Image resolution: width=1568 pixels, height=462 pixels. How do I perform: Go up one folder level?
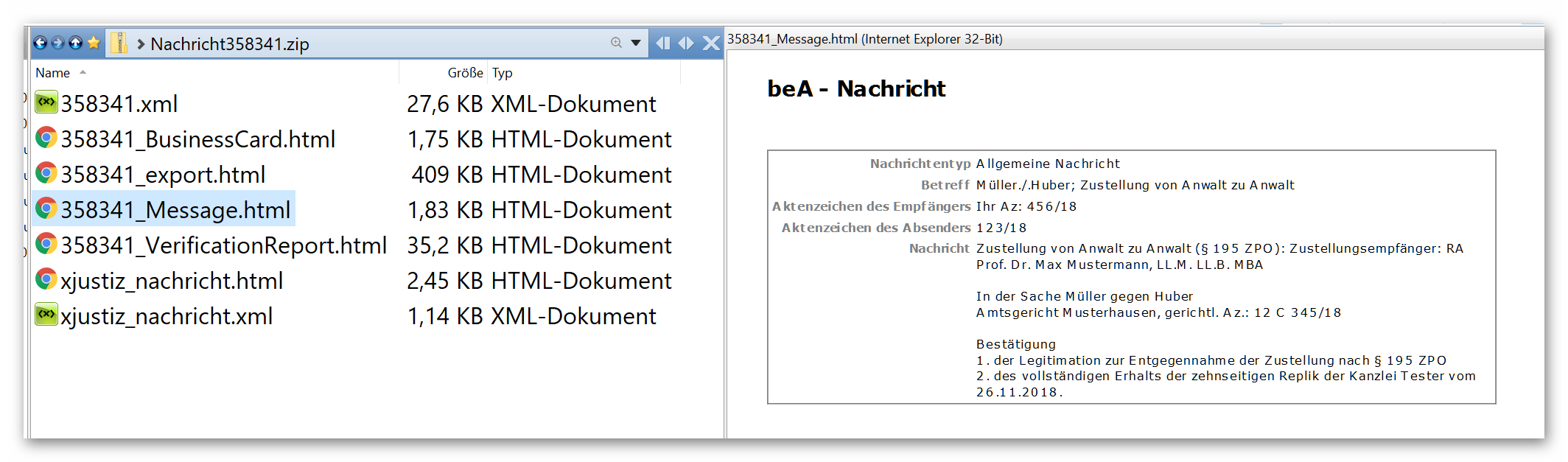76,43
